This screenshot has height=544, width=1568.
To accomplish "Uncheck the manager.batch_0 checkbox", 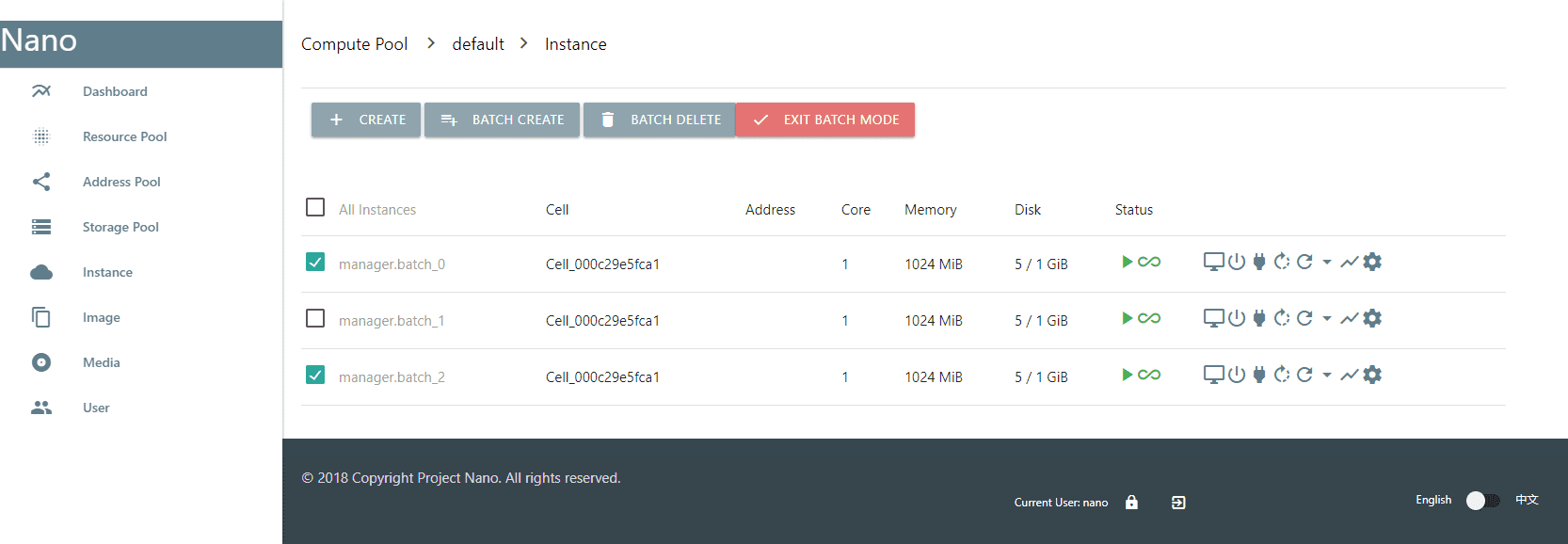I will coord(315,263).
